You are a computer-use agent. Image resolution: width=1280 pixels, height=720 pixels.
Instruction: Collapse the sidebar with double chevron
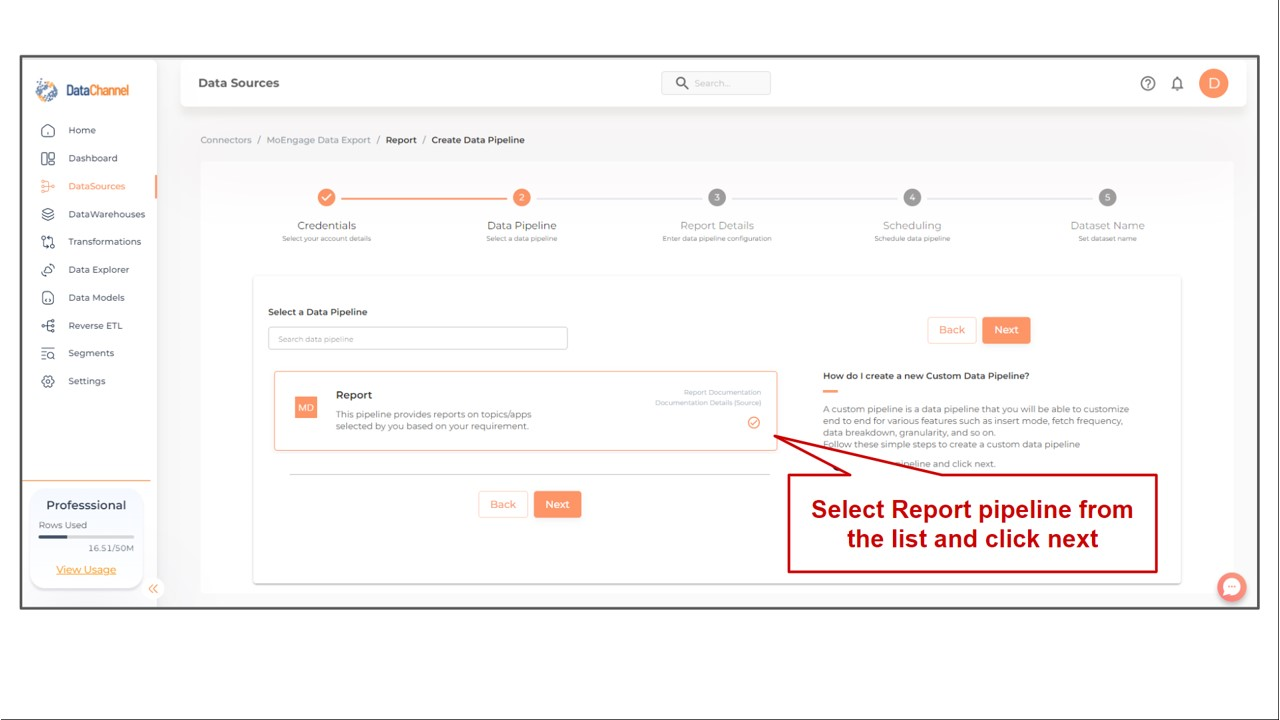pos(153,589)
